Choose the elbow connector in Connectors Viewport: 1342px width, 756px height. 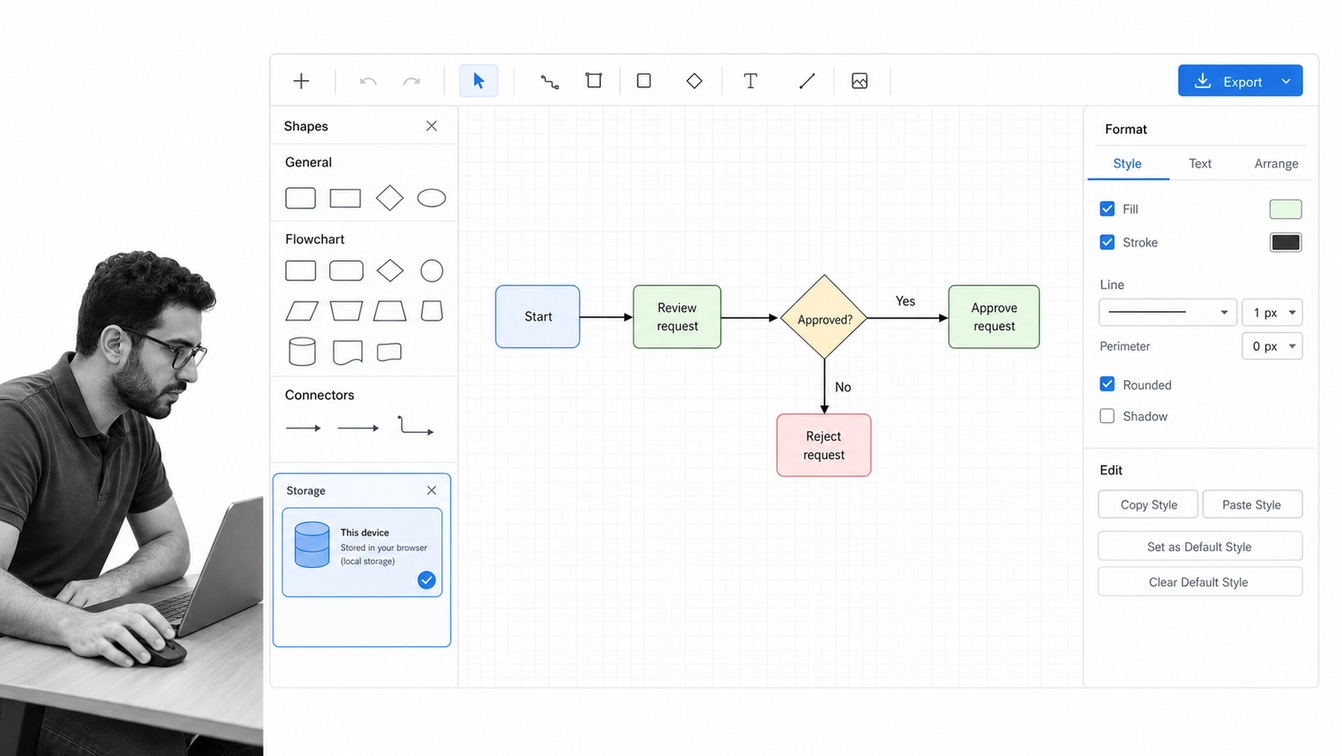[415, 426]
